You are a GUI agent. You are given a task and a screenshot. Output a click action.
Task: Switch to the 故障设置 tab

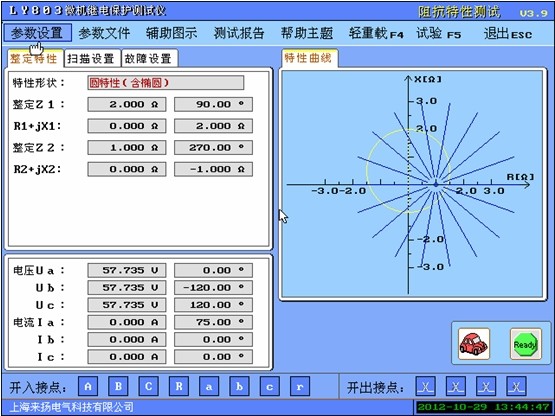[149, 59]
